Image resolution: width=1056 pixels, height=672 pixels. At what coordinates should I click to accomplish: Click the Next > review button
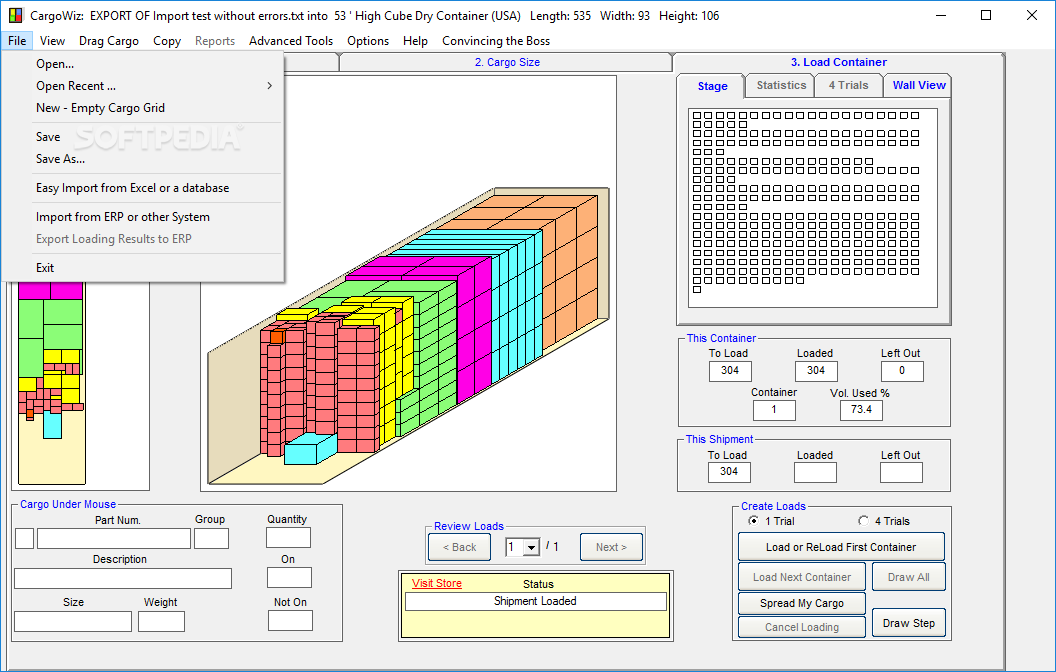(x=611, y=547)
